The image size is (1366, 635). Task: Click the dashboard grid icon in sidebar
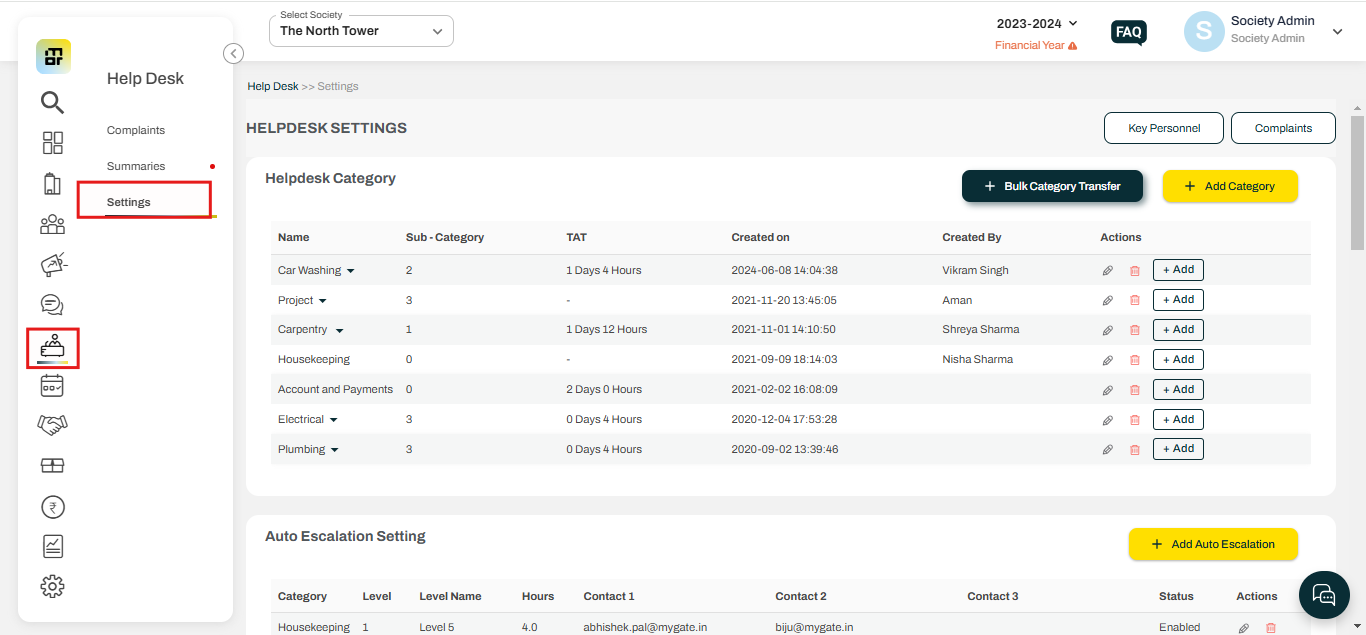pyautogui.click(x=52, y=143)
